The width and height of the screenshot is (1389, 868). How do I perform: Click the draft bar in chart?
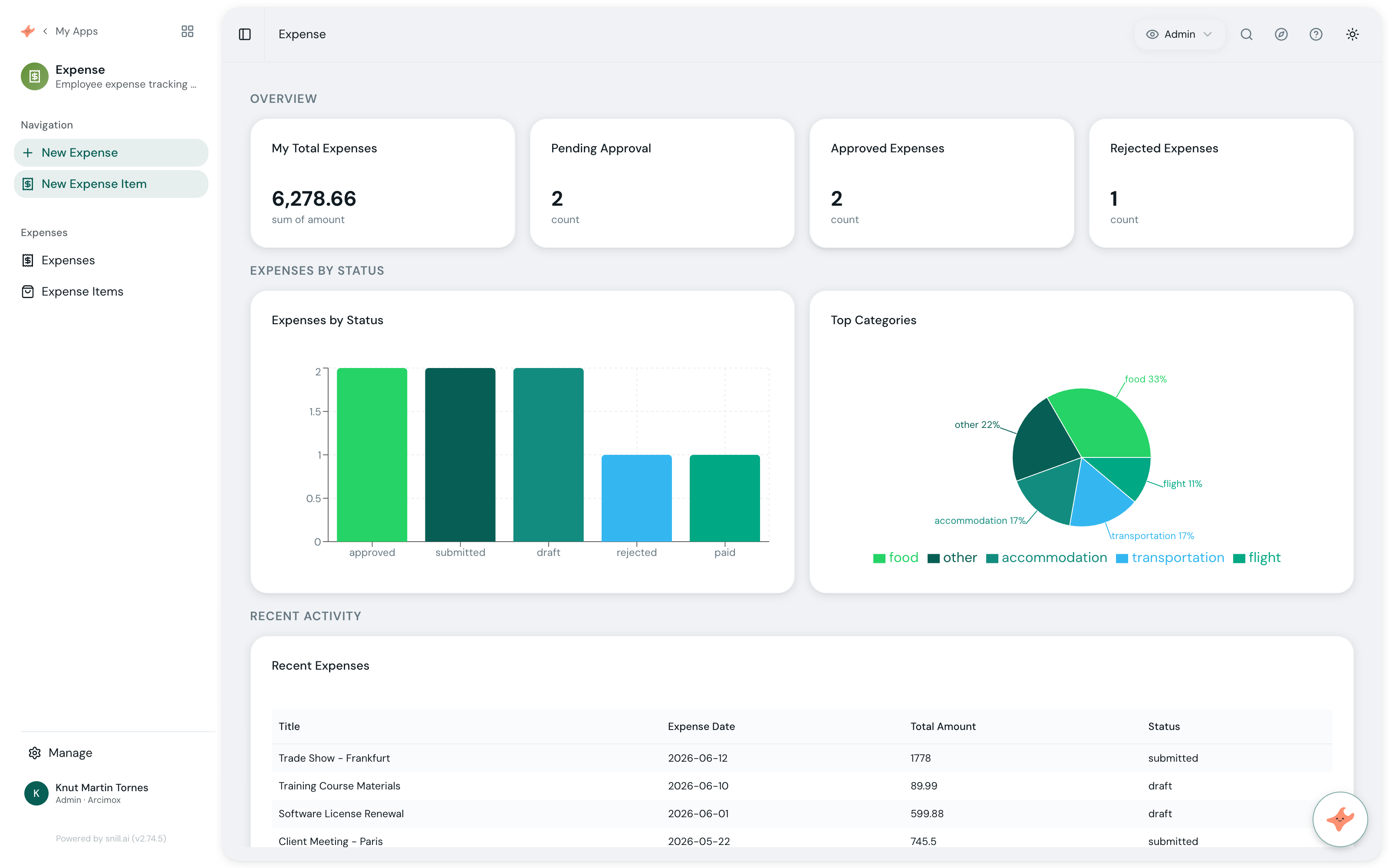coord(548,455)
